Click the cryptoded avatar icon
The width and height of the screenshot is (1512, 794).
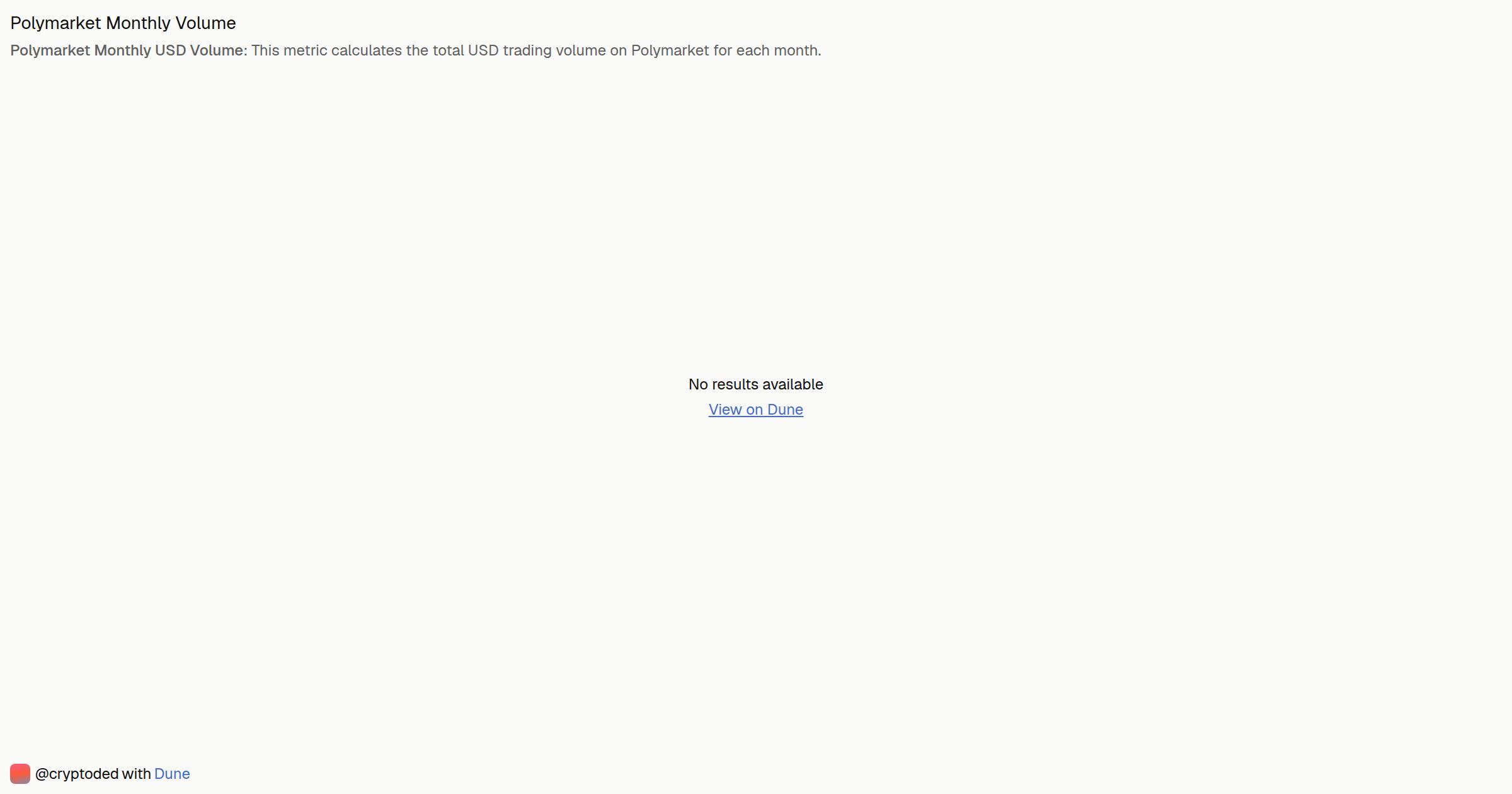pos(20,774)
